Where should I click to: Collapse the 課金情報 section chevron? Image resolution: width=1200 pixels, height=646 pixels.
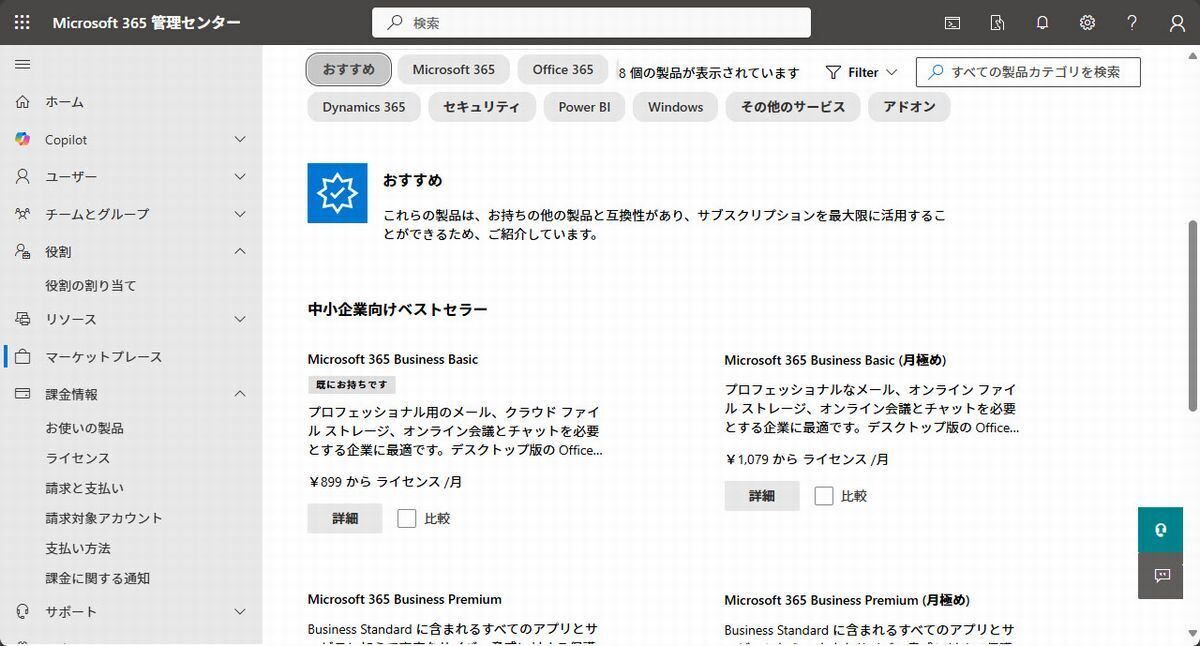240,394
